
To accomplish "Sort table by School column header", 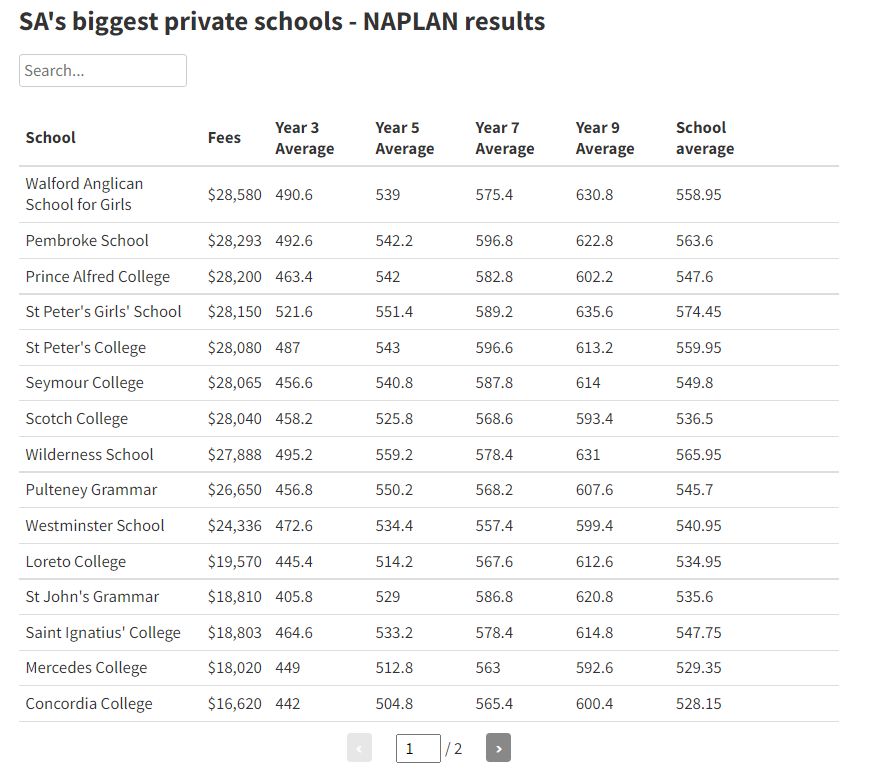I will tap(51, 138).
